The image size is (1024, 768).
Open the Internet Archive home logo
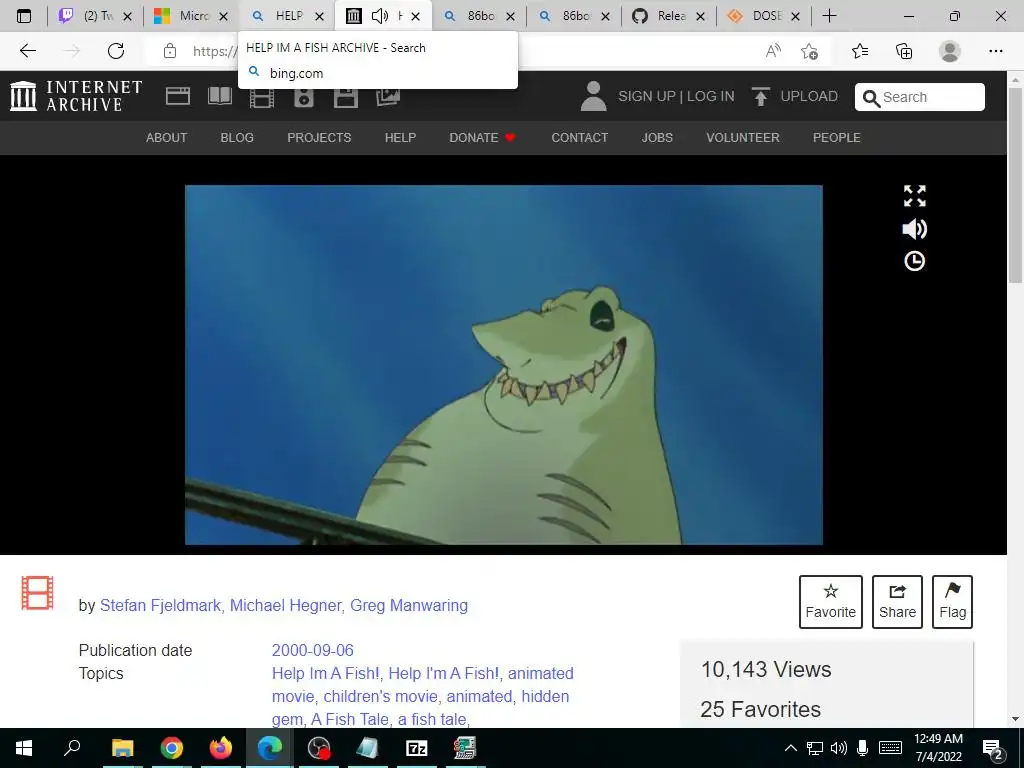pos(76,96)
